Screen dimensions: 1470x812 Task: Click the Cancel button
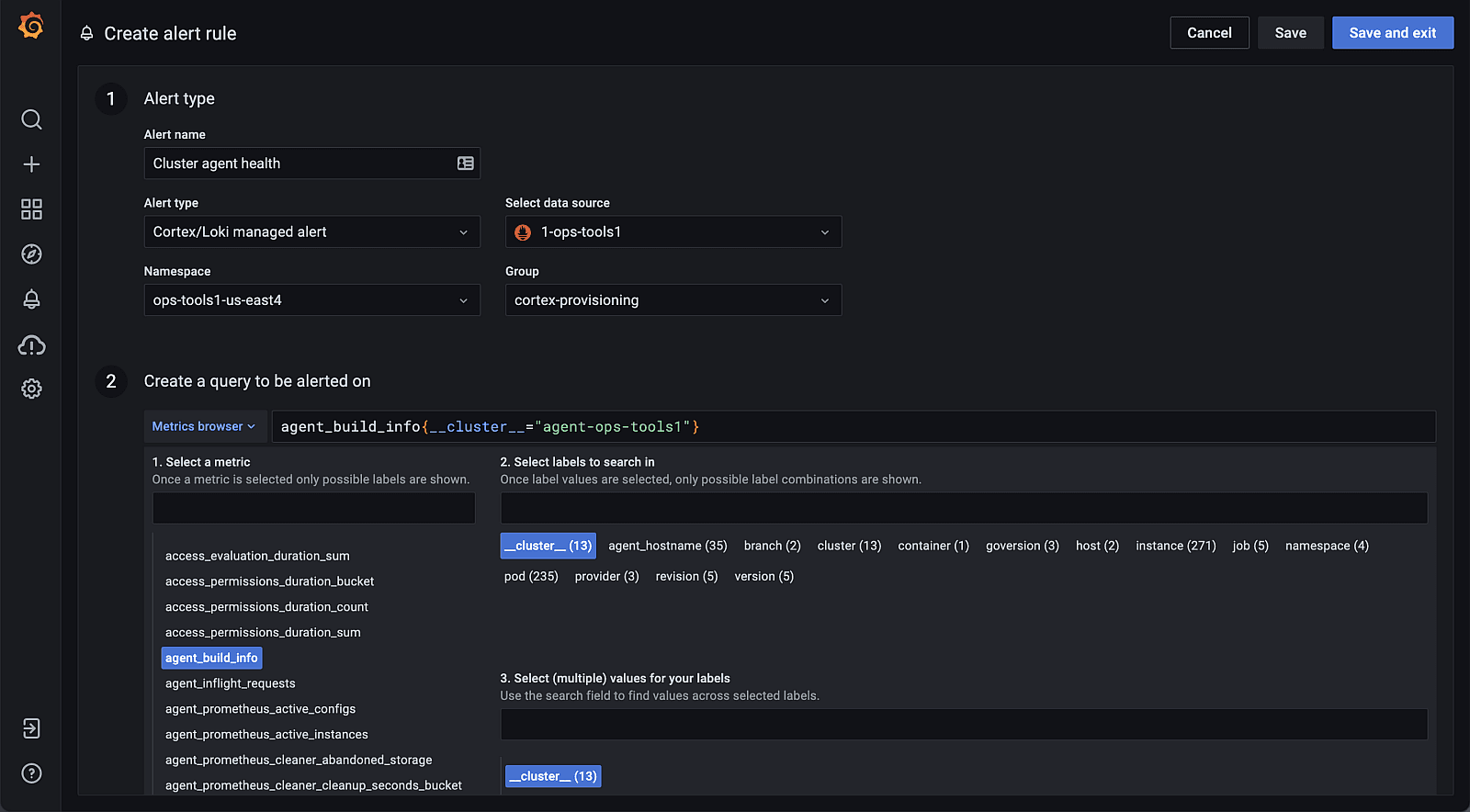pos(1209,33)
